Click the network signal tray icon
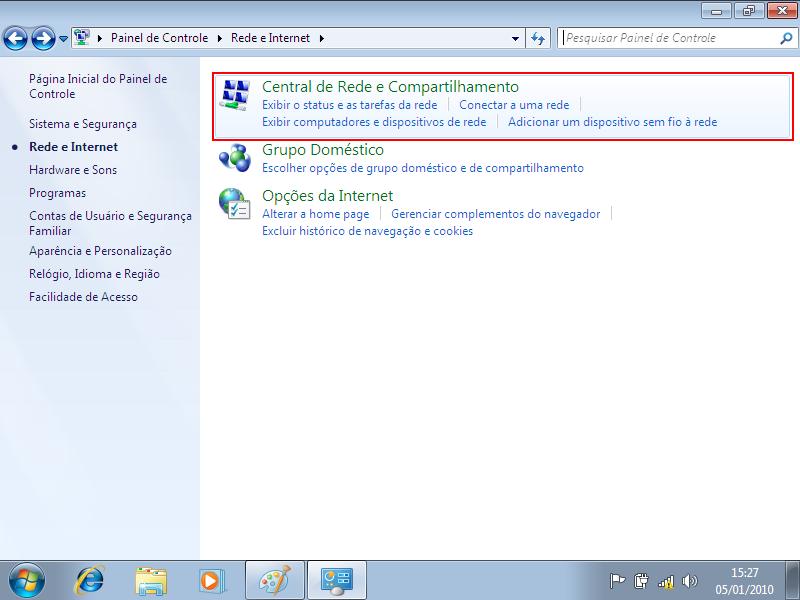 tap(666, 581)
